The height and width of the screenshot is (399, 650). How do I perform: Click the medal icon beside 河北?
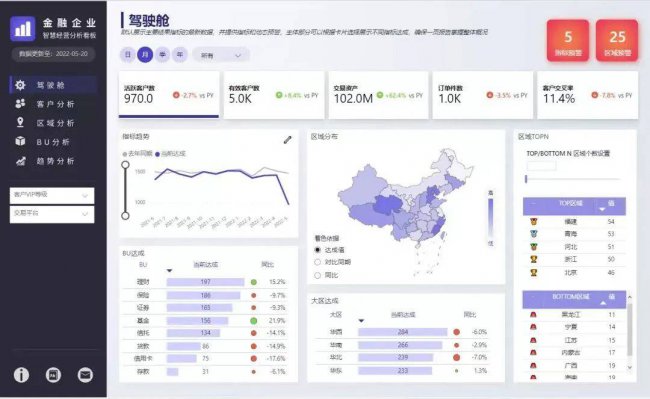[x=534, y=247]
